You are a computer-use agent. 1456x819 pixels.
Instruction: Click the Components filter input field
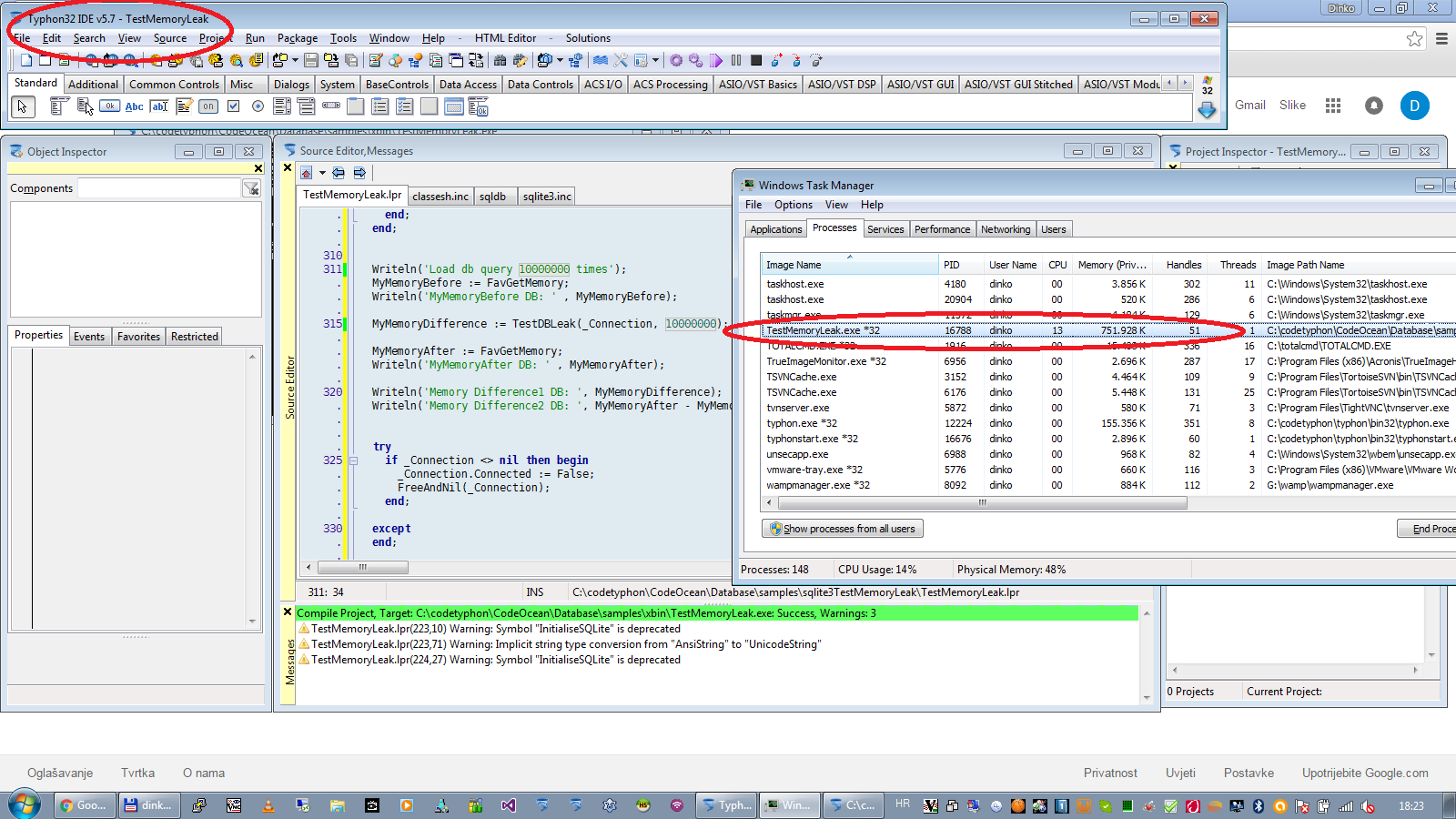point(158,188)
